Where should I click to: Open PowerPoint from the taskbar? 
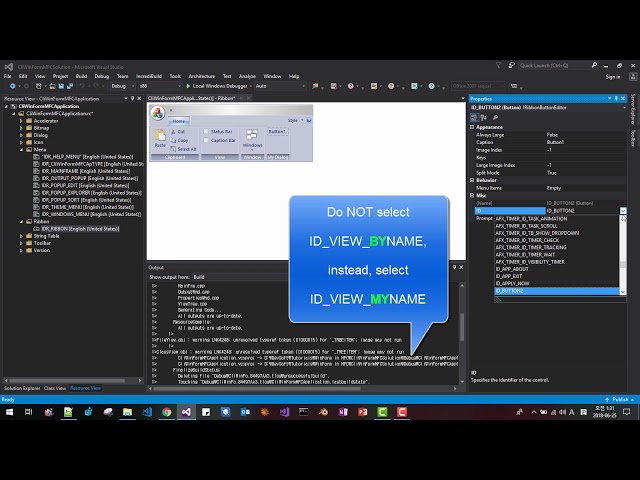click(x=362, y=412)
